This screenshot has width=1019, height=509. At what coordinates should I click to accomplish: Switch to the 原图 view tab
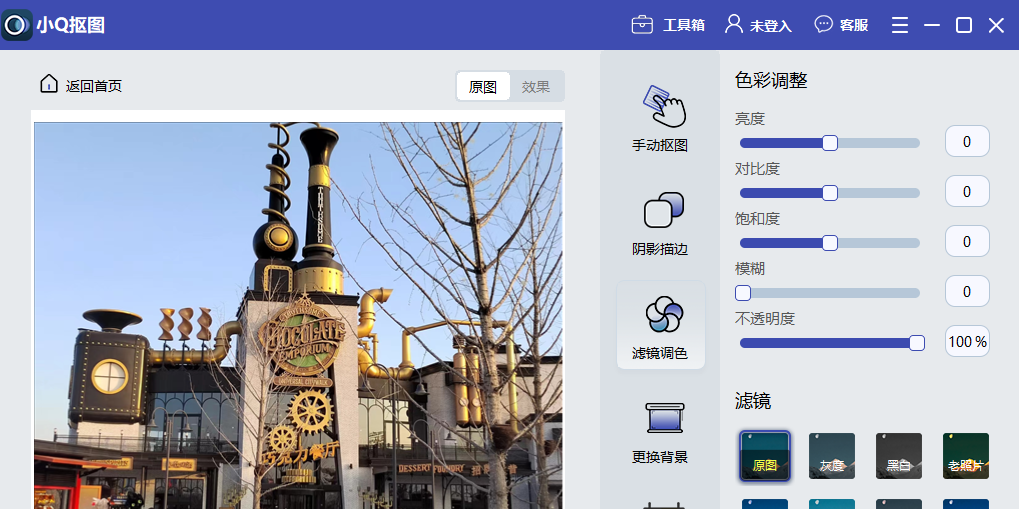tap(483, 86)
